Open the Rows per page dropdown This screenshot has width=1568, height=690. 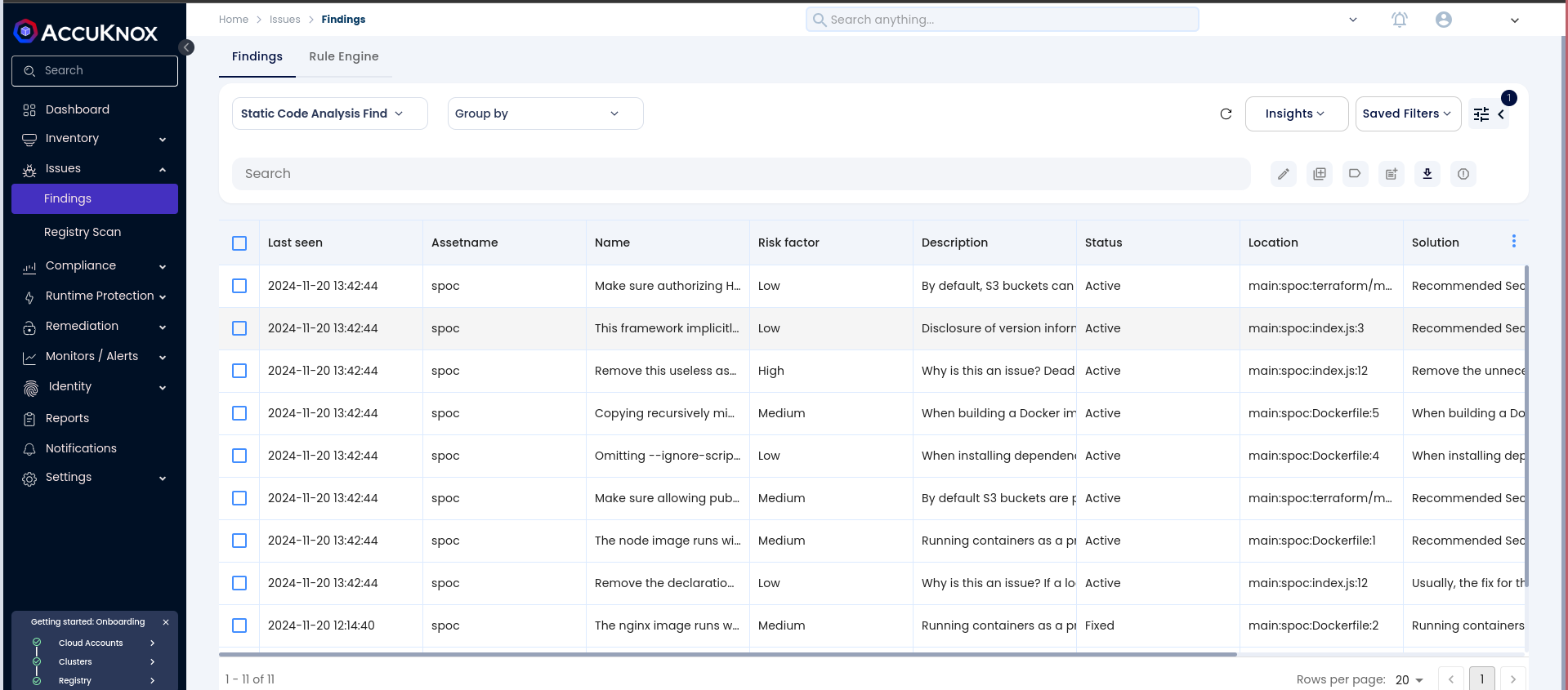[1409, 680]
